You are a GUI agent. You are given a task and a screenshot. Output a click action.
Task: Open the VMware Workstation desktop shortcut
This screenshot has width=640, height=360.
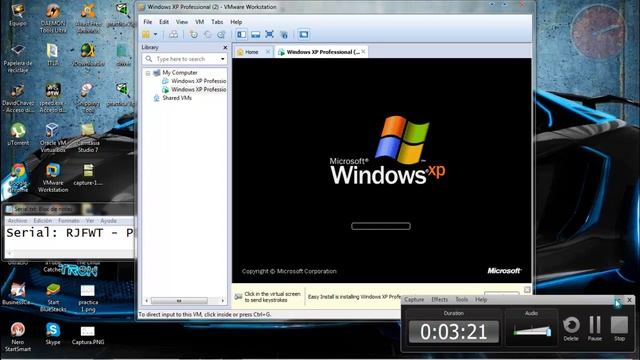click(x=53, y=178)
